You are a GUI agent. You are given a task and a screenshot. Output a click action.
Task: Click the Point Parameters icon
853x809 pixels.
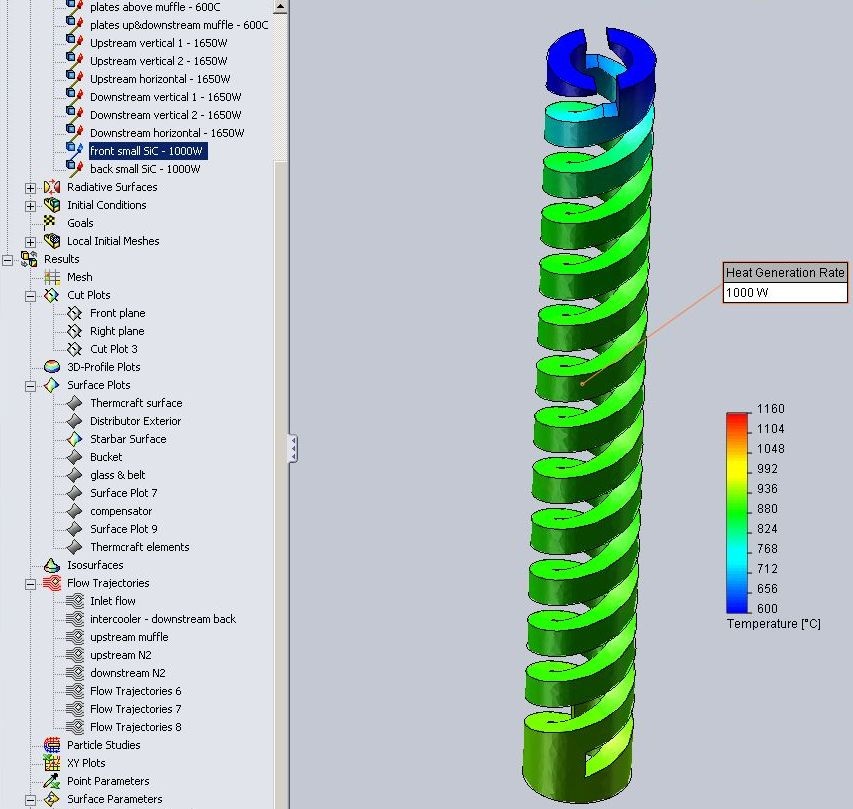(x=52, y=781)
